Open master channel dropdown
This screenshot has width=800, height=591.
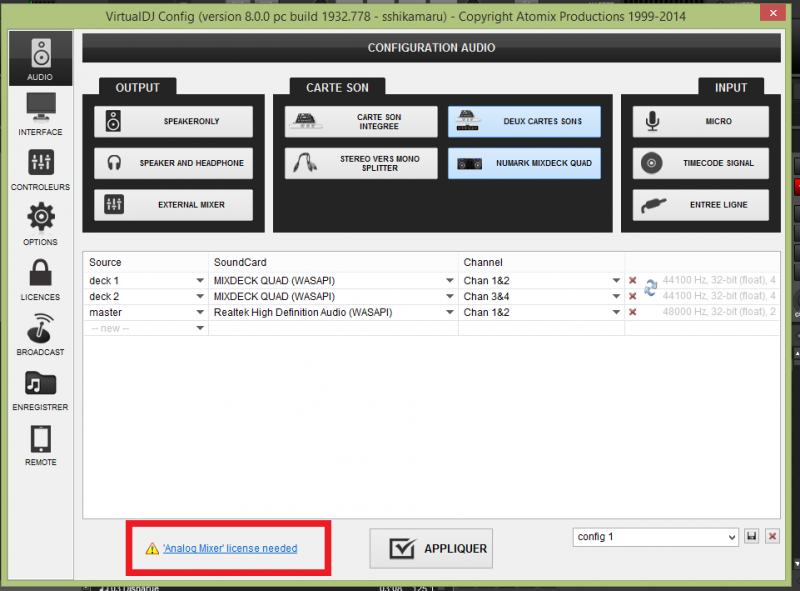[x=616, y=312]
